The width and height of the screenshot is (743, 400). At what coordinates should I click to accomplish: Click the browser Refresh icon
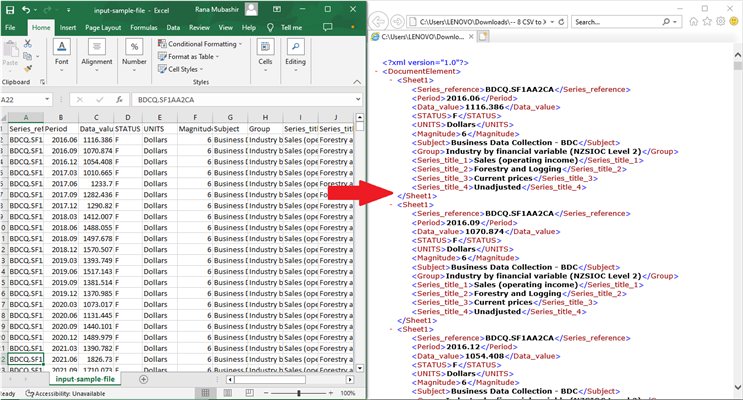tap(562, 22)
